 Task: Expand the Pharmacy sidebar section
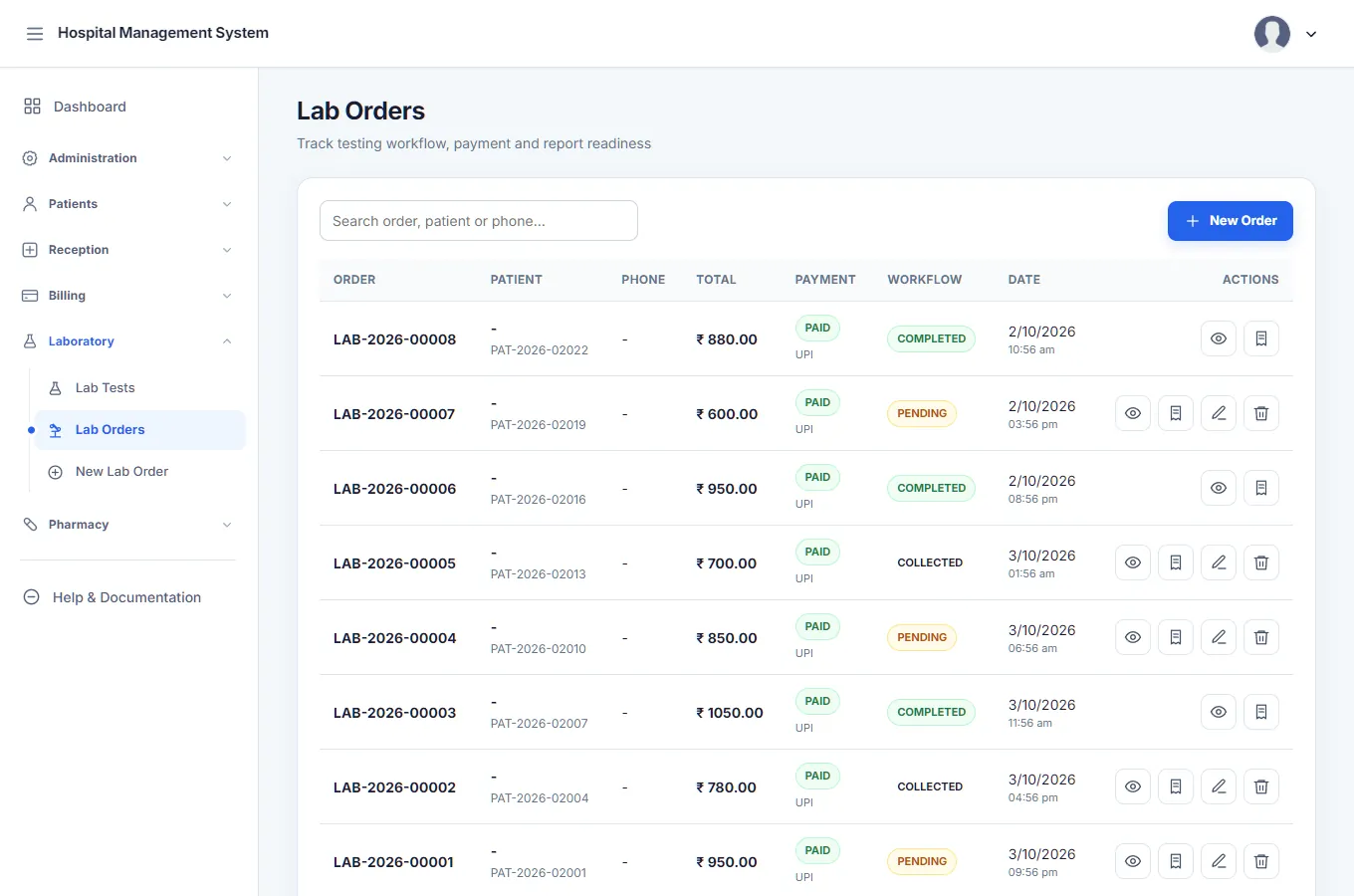point(127,525)
